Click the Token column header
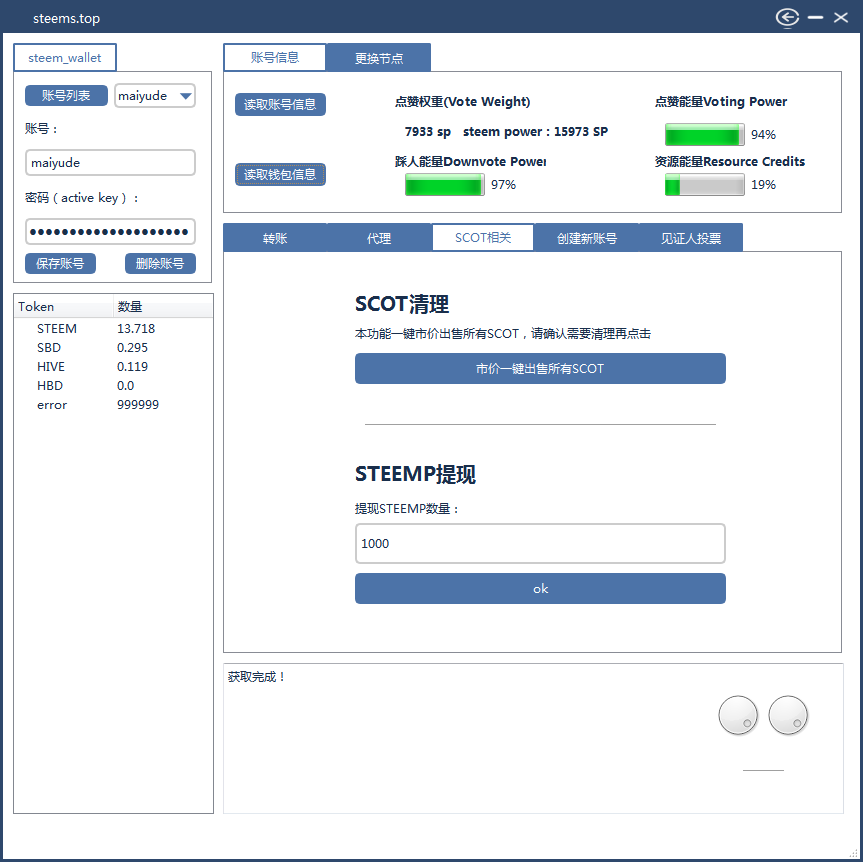The height and width of the screenshot is (862, 863). click(64, 307)
